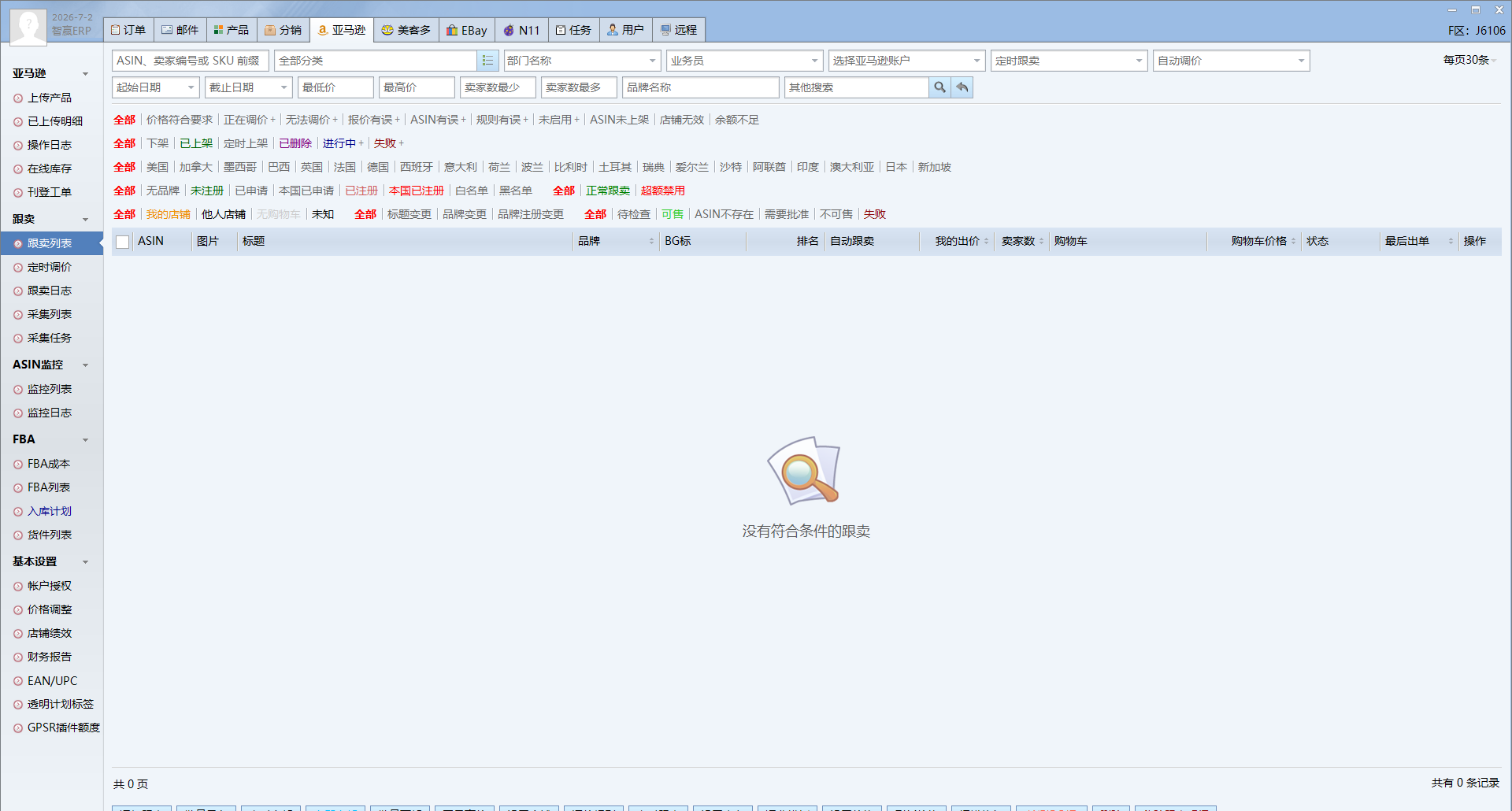Viewport: 1512px width, 811px height.
Task: Open the 部门名称 dropdown
Action: [x=582, y=61]
